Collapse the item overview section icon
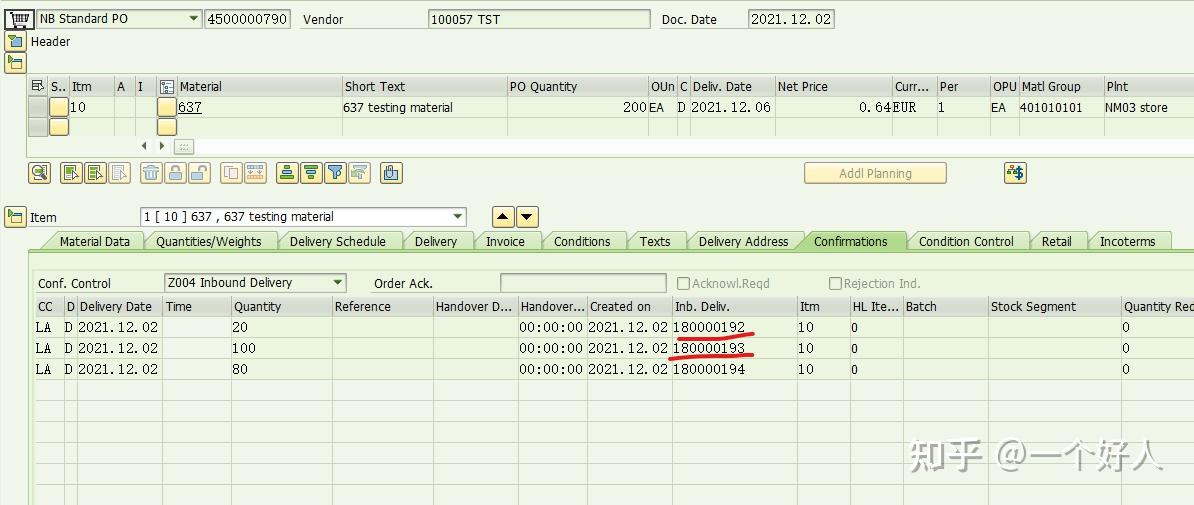The width and height of the screenshot is (1194, 505). pos(14,62)
